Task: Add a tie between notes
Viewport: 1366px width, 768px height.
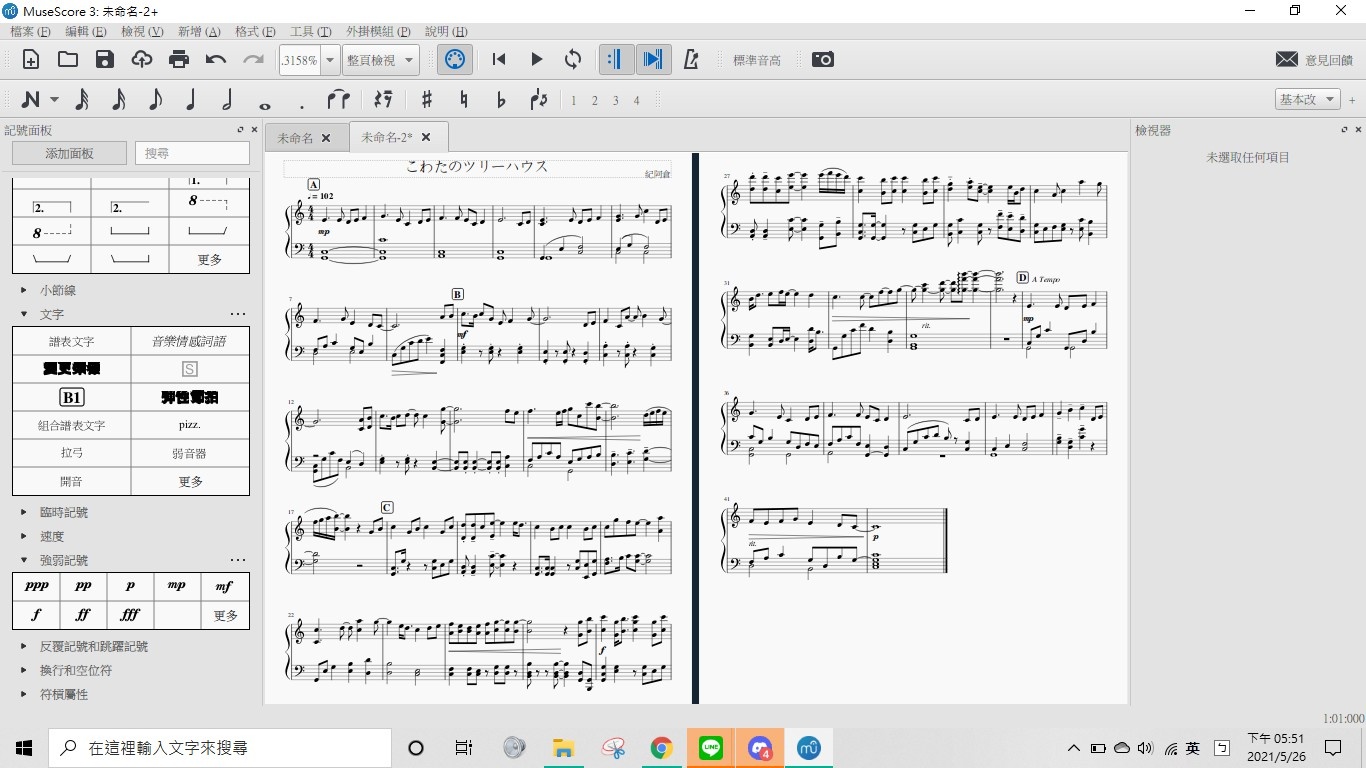Action: pyautogui.click(x=339, y=99)
